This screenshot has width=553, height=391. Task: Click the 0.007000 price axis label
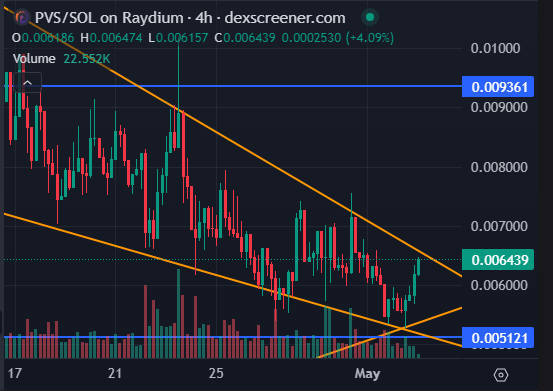[x=499, y=226]
